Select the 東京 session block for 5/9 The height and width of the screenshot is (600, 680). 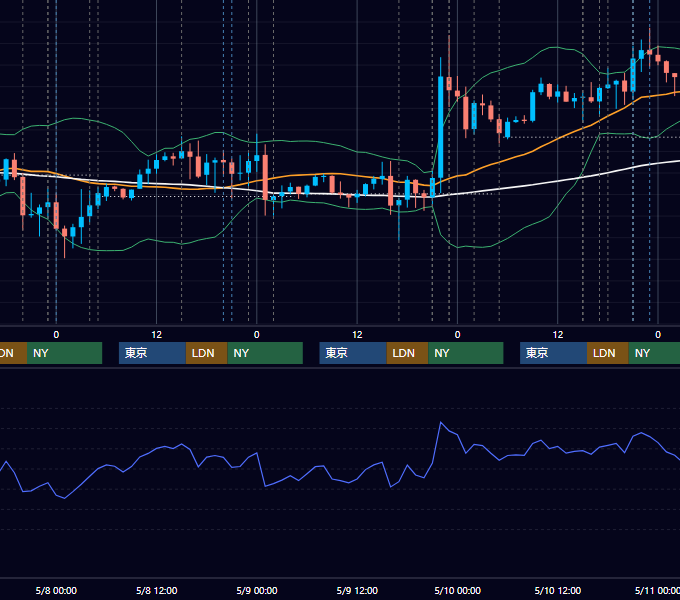pyautogui.click(x=353, y=353)
